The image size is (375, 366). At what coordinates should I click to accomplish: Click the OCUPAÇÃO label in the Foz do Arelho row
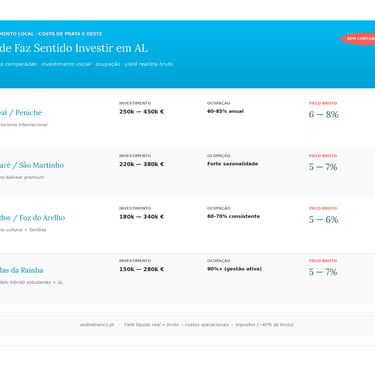click(219, 208)
